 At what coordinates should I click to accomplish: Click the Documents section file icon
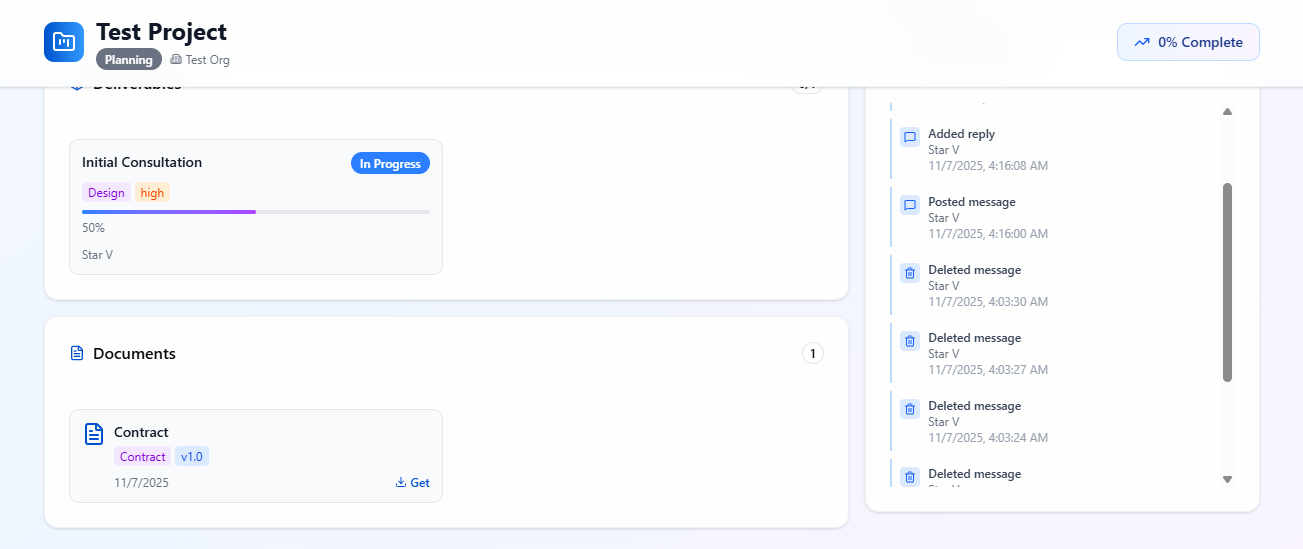point(77,353)
